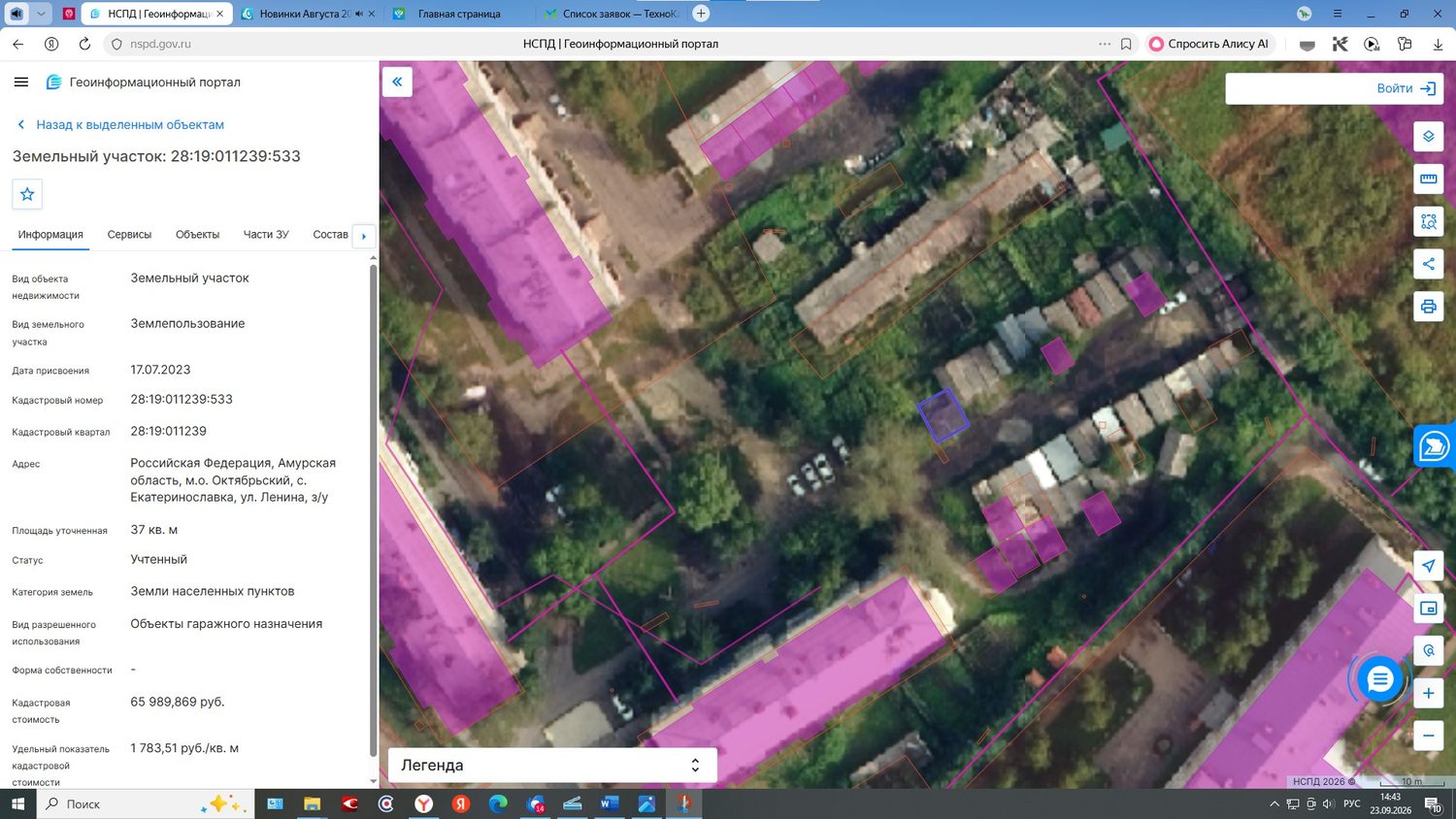Viewport: 1456px width, 819px height.
Task: Select the Состав tab
Action: click(x=330, y=235)
